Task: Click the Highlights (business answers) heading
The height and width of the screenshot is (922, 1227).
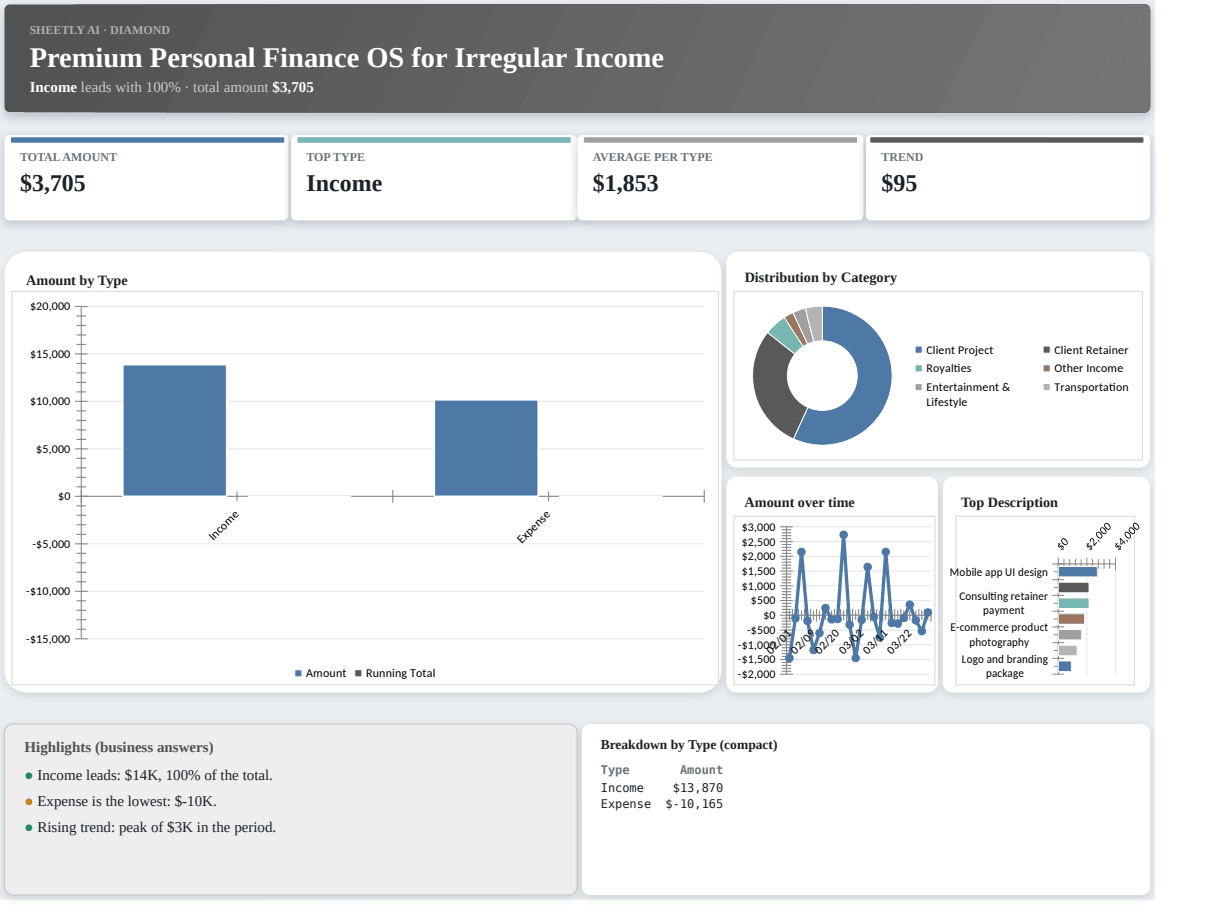Action: 119,747
